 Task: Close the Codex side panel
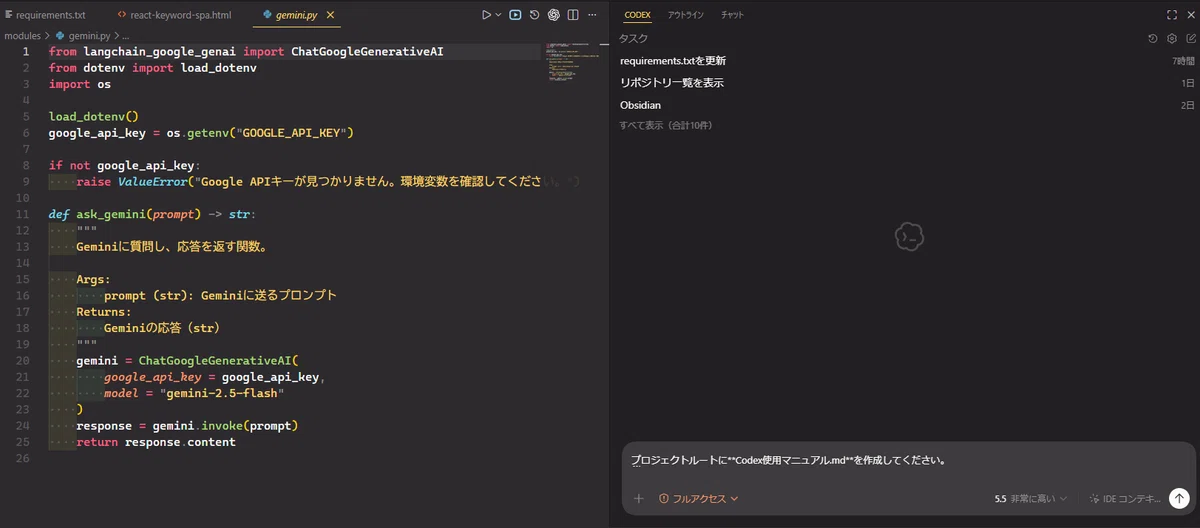coord(1190,15)
